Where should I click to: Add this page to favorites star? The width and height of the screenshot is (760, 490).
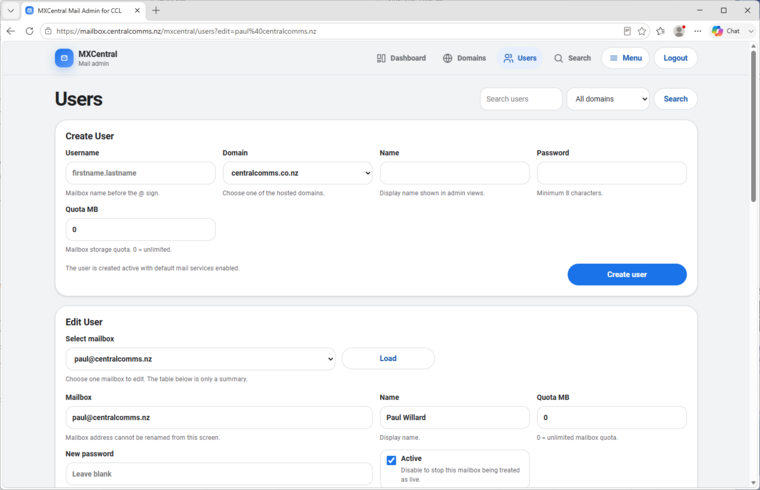pyautogui.click(x=642, y=31)
